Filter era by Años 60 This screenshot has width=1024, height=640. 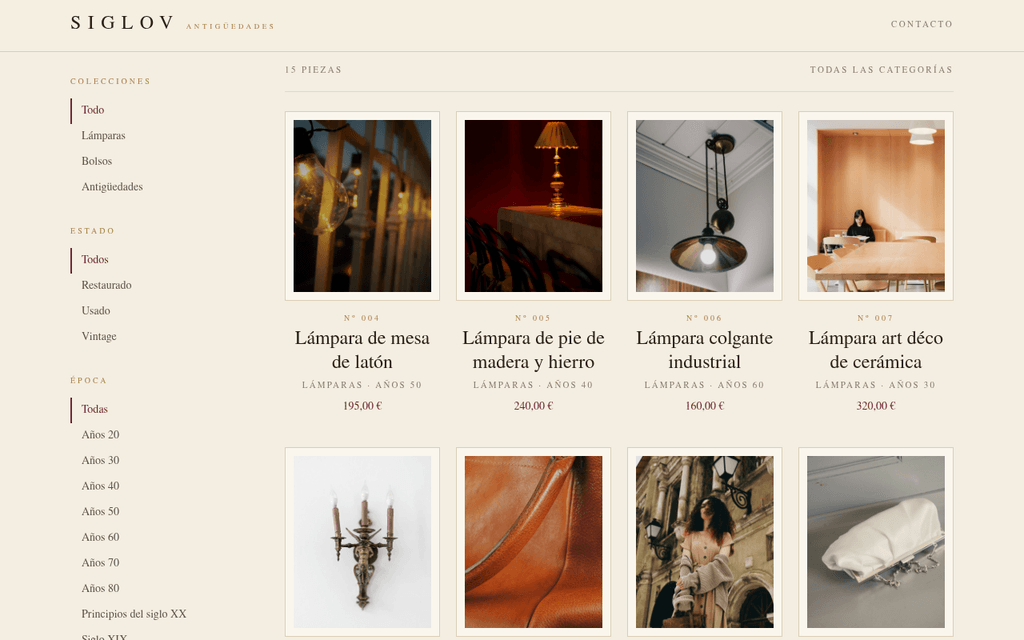click(101, 536)
